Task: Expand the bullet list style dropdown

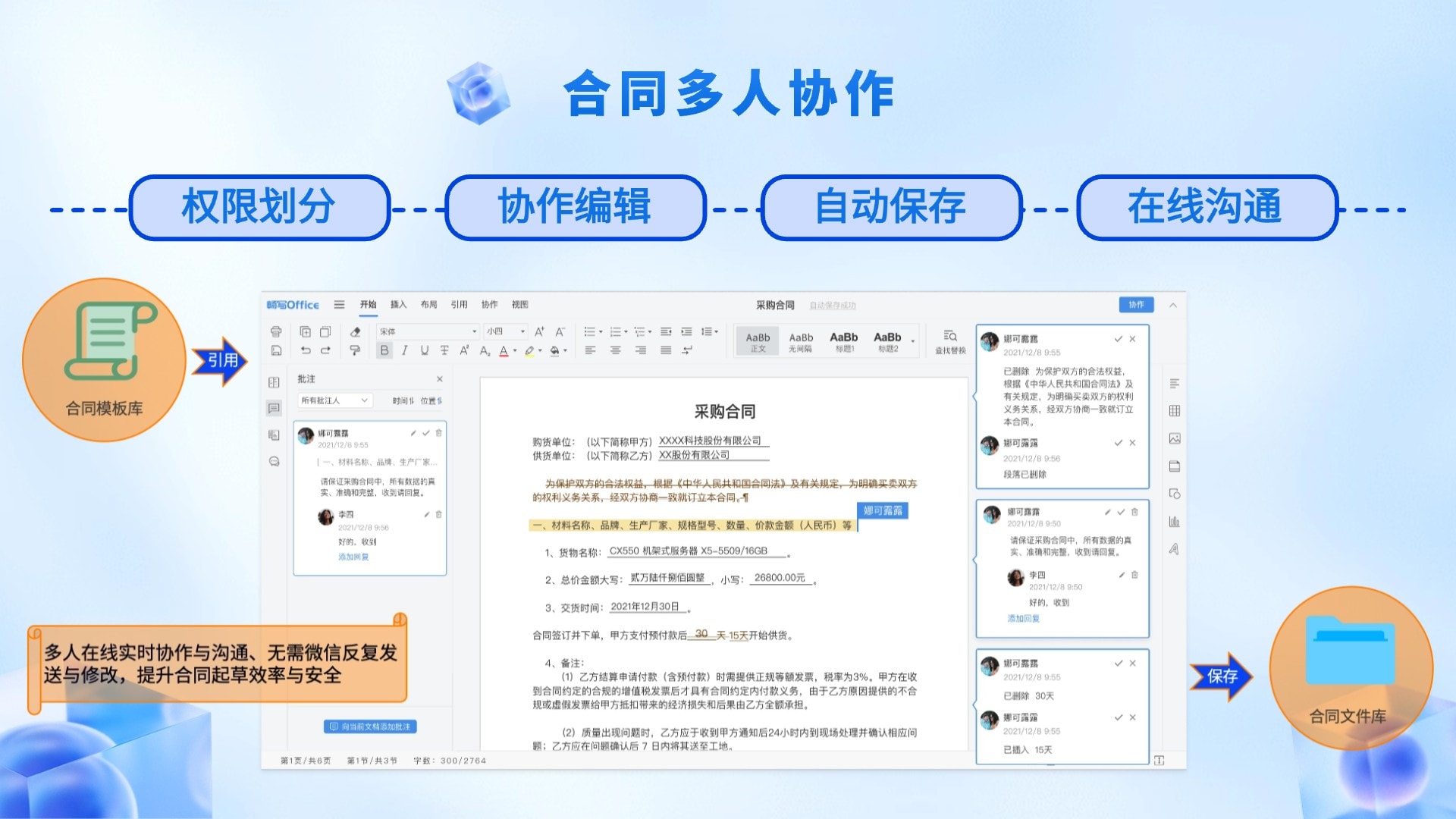Action: [601, 332]
